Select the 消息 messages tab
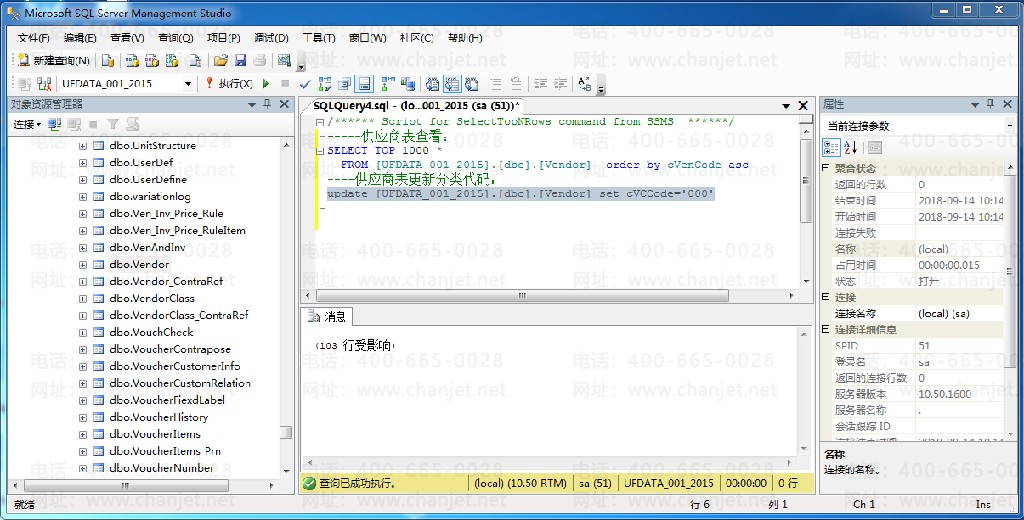1024x520 pixels. click(x=327, y=316)
